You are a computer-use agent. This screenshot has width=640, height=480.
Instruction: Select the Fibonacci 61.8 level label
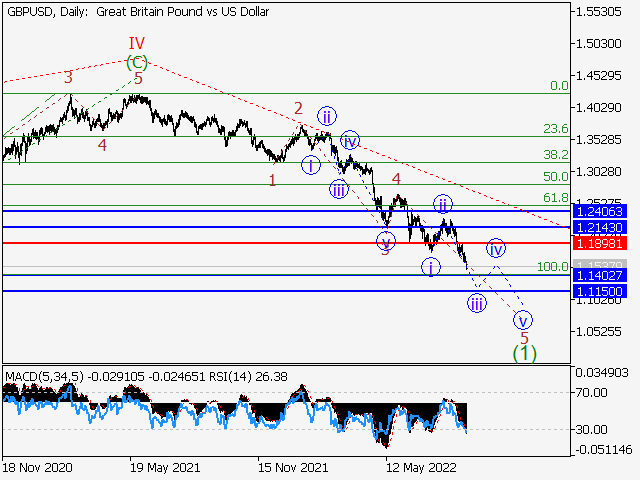click(x=556, y=198)
